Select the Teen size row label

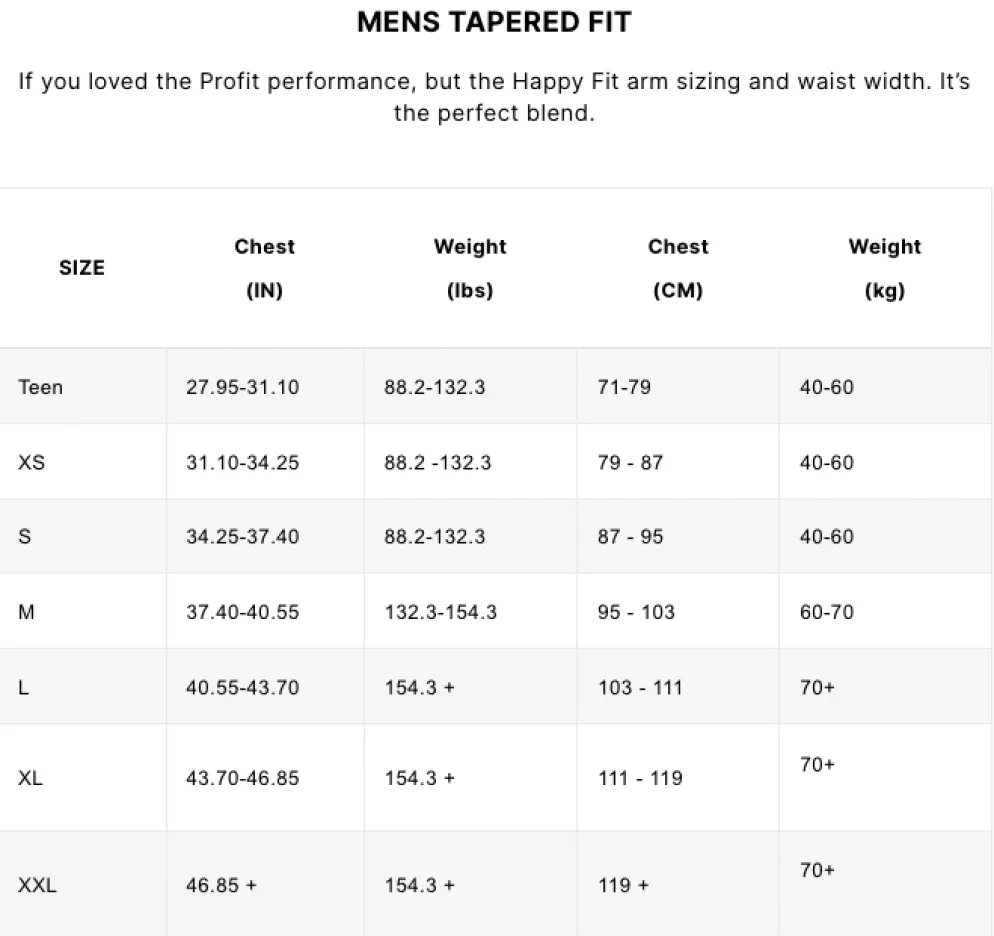pyautogui.click(x=41, y=387)
